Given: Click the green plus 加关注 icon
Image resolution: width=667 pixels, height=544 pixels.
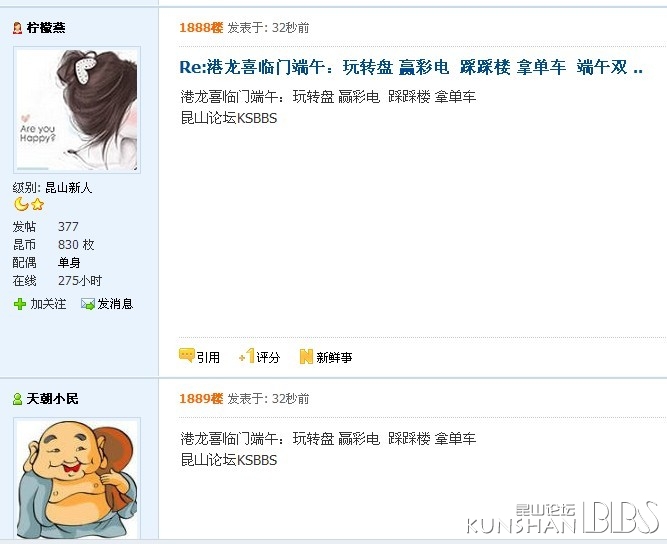Looking at the screenshot, I should point(20,304).
